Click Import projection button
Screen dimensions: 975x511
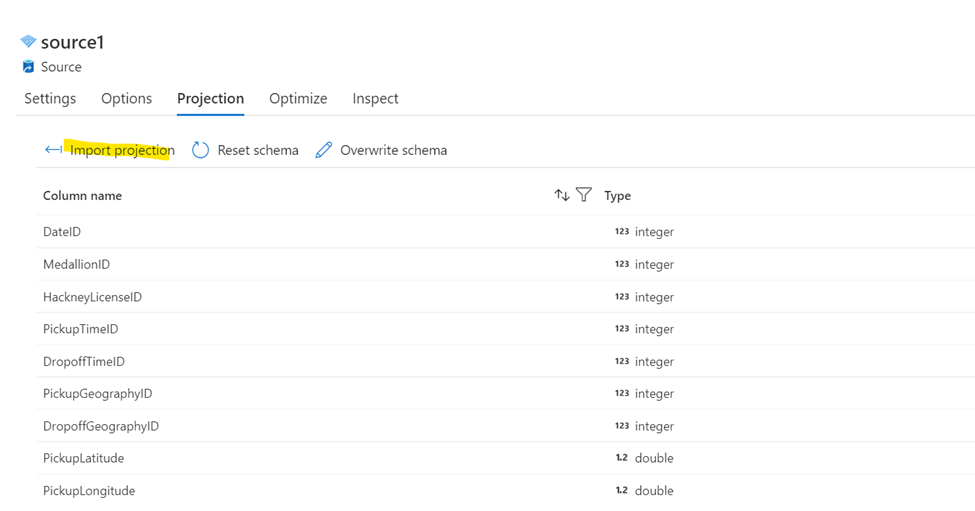point(110,150)
